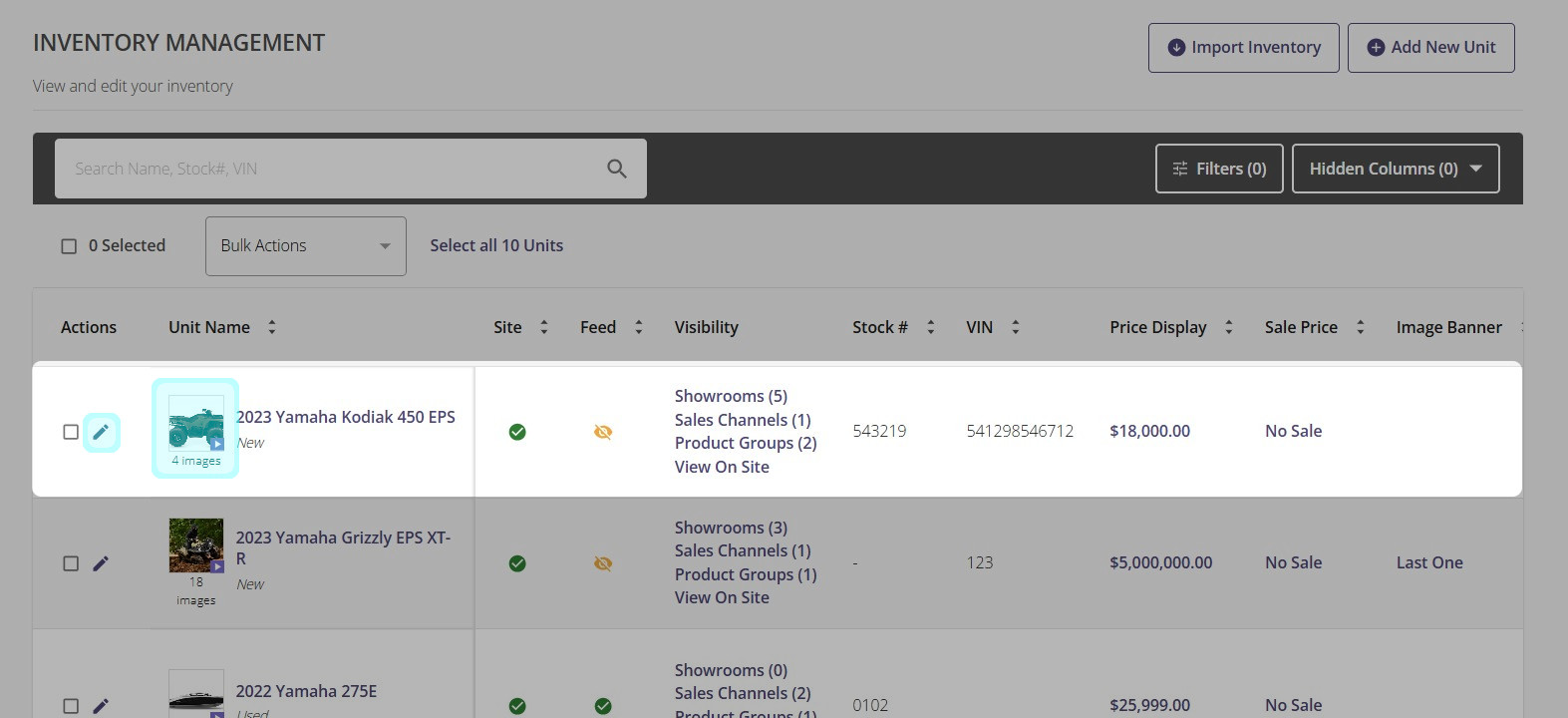
Task: Toggle the hidden feed eye icon for Grizzly
Action: (x=603, y=563)
